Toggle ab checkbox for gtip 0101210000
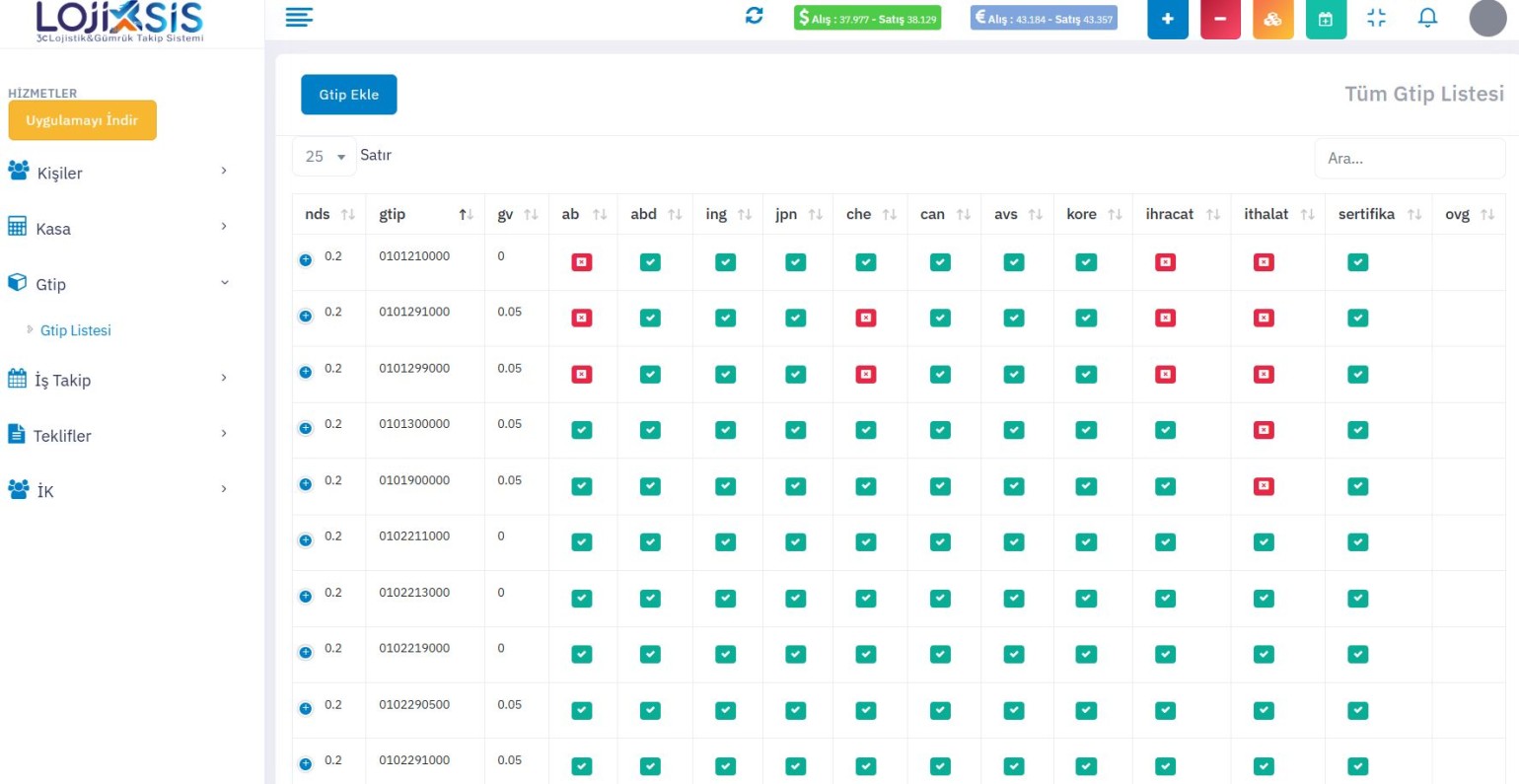The width and height of the screenshot is (1519, 784). 582,262
